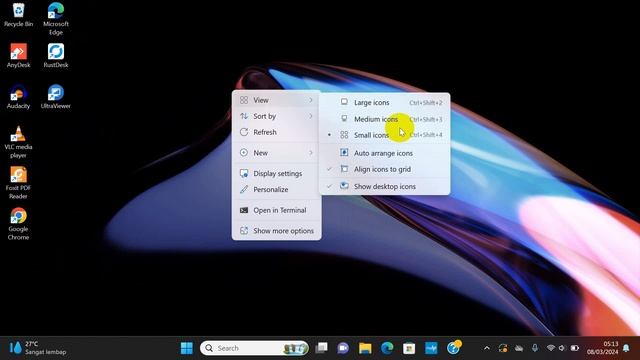
Task: Click the battery tray icon
Action: tap(575, 348)
